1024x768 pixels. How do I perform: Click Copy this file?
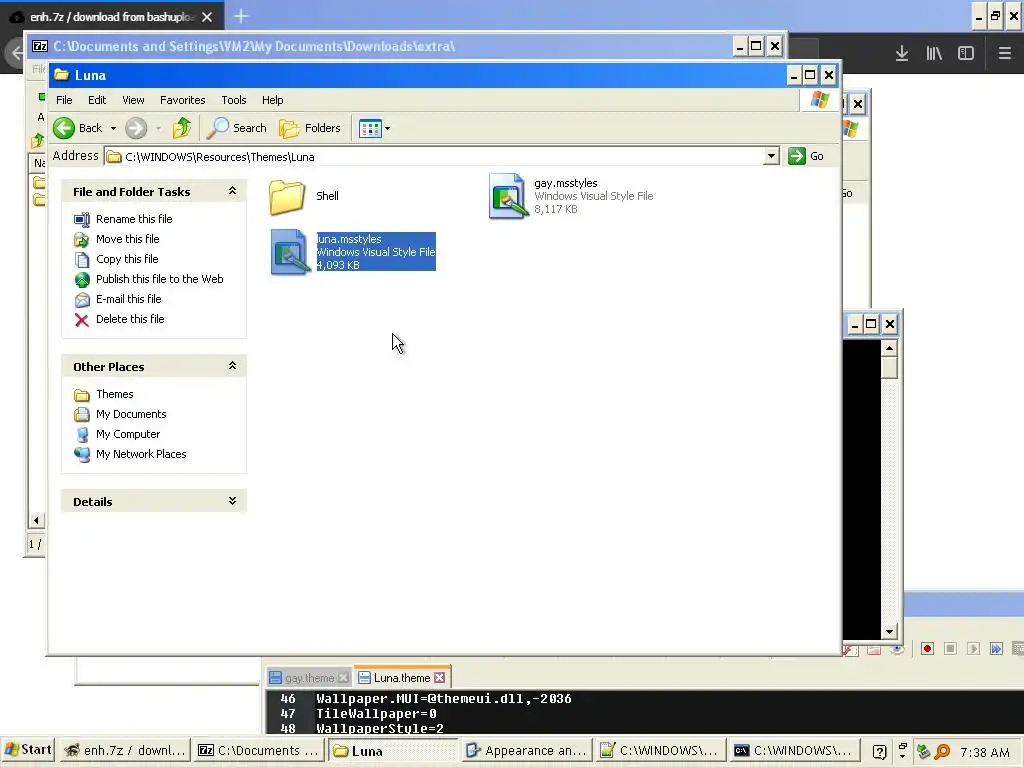point(127,259)
